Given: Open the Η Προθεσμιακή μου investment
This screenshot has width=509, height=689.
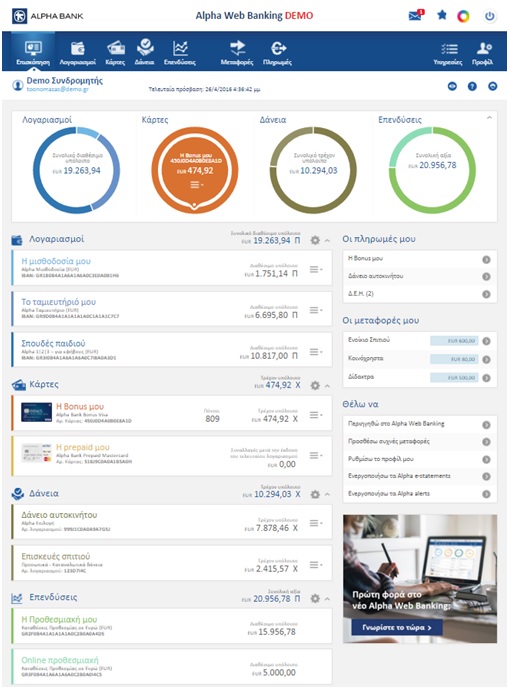Looking at the screenshot, I should click(x=59, y=619).
